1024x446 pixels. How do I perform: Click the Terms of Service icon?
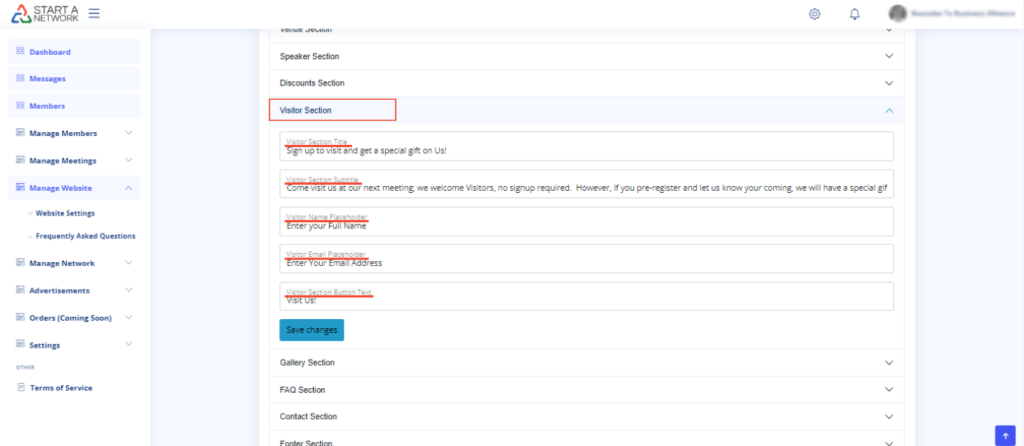[x=20, y=387]
